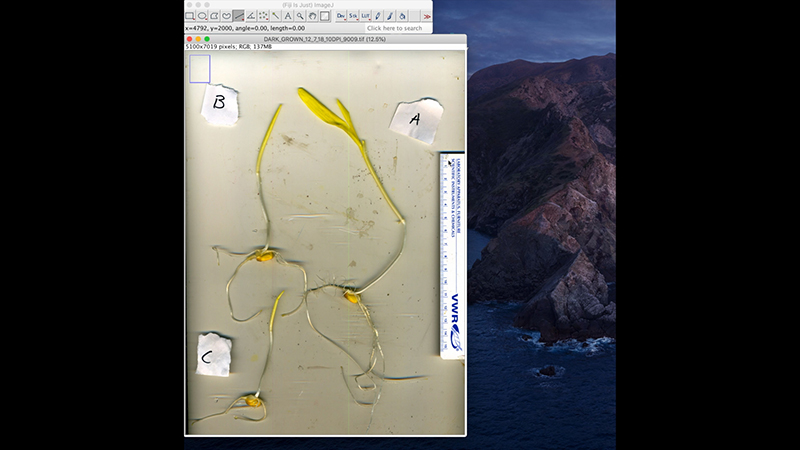
Task: Activate the Text tool
Action: (288, 16)
